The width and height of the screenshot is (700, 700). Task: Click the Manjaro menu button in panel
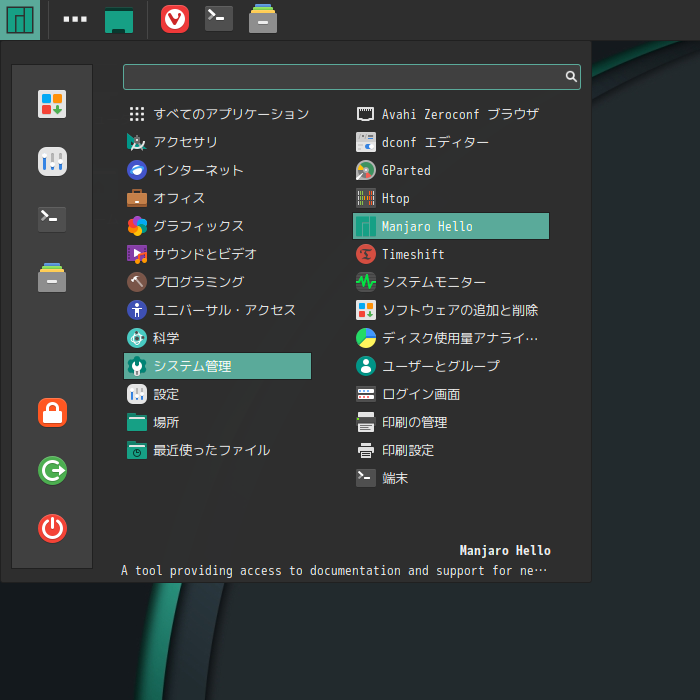coord(20,19)
